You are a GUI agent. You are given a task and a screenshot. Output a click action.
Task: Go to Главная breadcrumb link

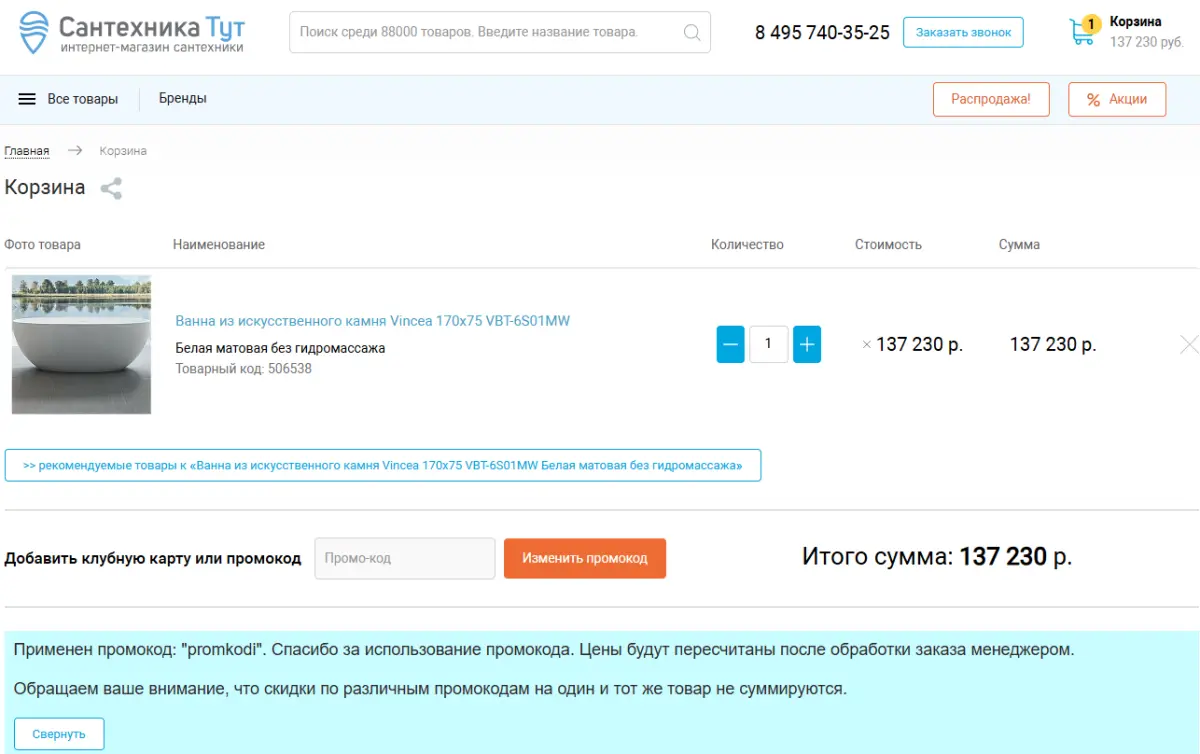[x=27, y=151]
